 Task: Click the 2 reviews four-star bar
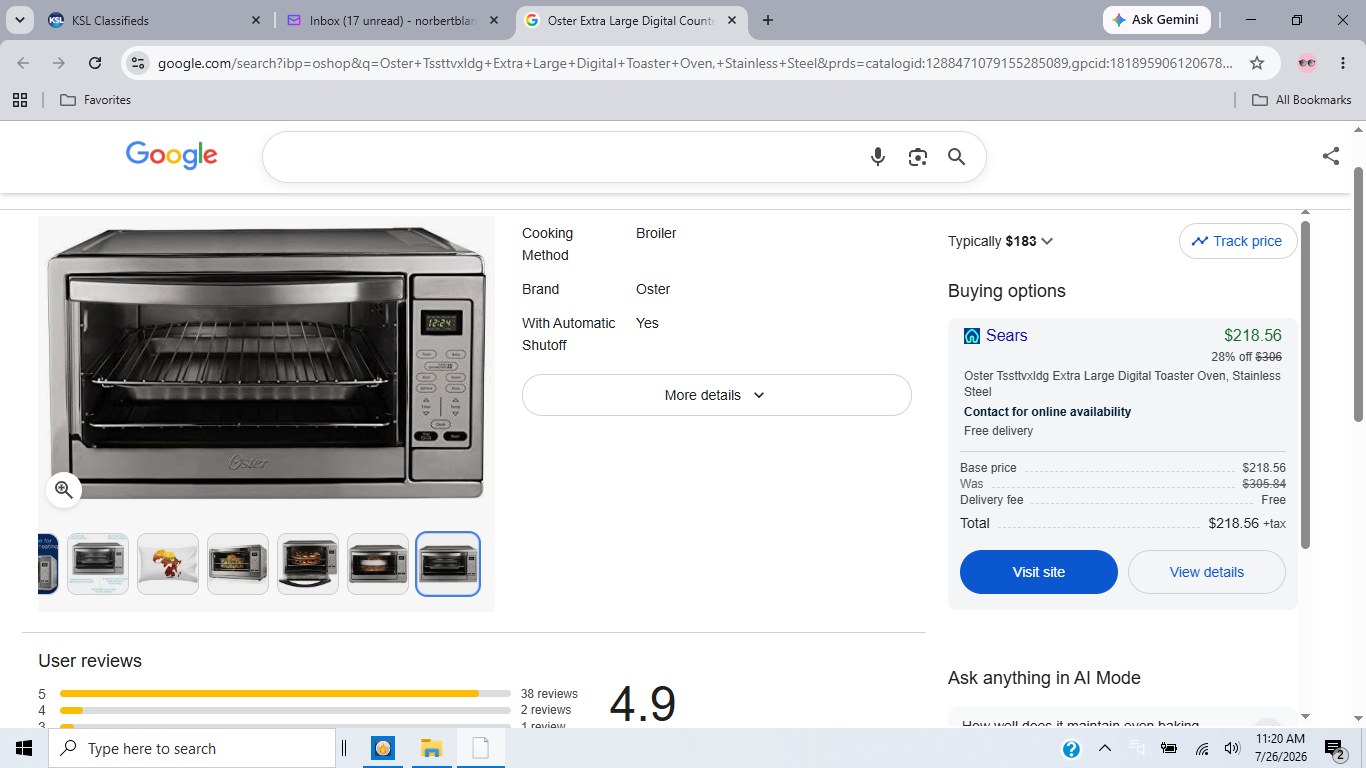point(285,710)
